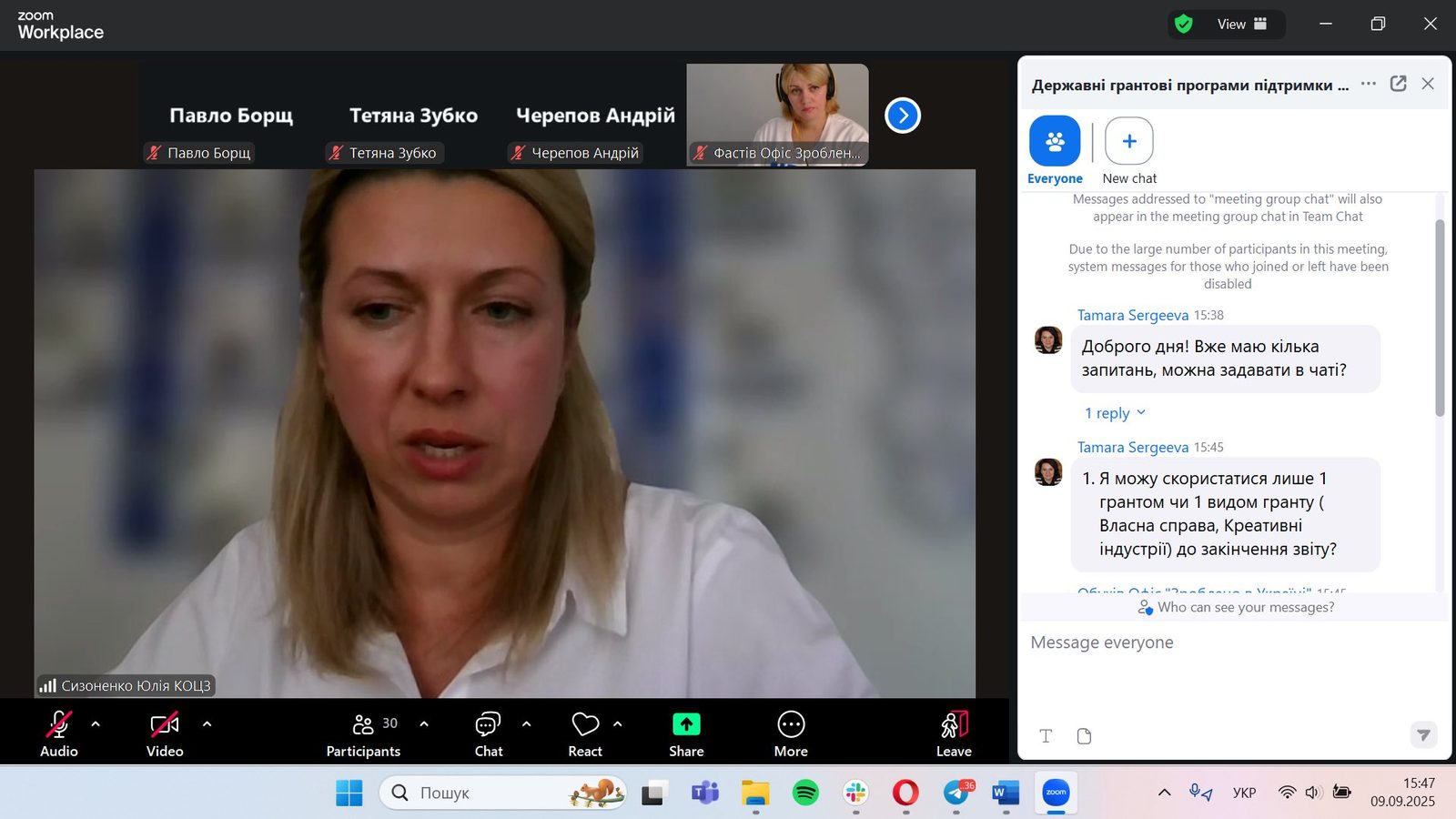Click Tamara Sergeeva avatar at 15:45
The image size is (1456, 819).
(1048, 471)
